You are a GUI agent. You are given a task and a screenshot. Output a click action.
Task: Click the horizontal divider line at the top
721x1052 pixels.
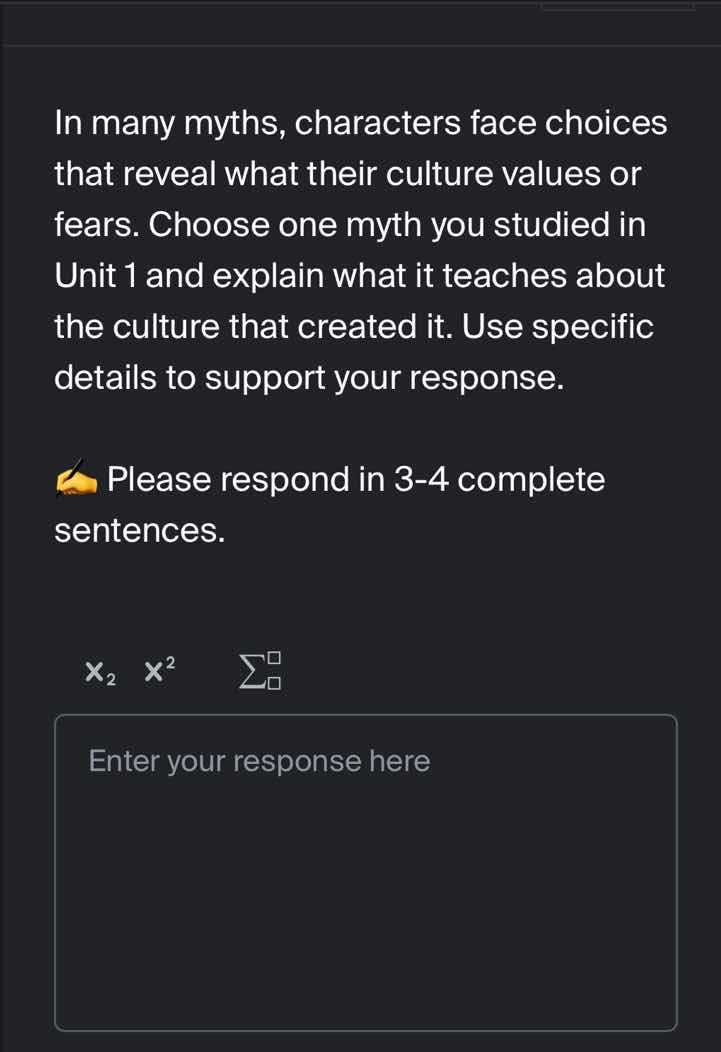click(x=360, y=45)
